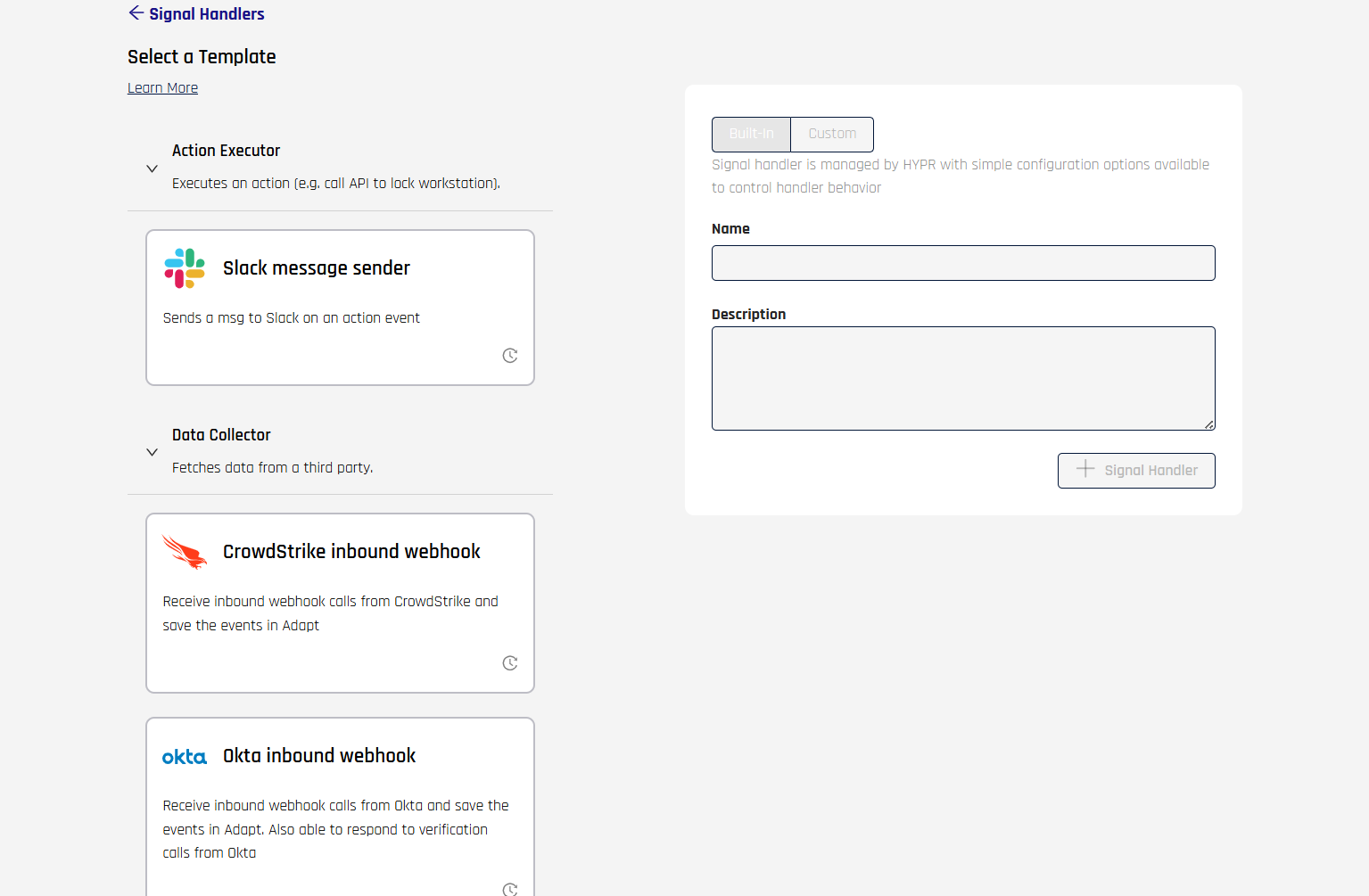Switch to the Custom tab
This screenshot has height=896, width=1369.
832,134
